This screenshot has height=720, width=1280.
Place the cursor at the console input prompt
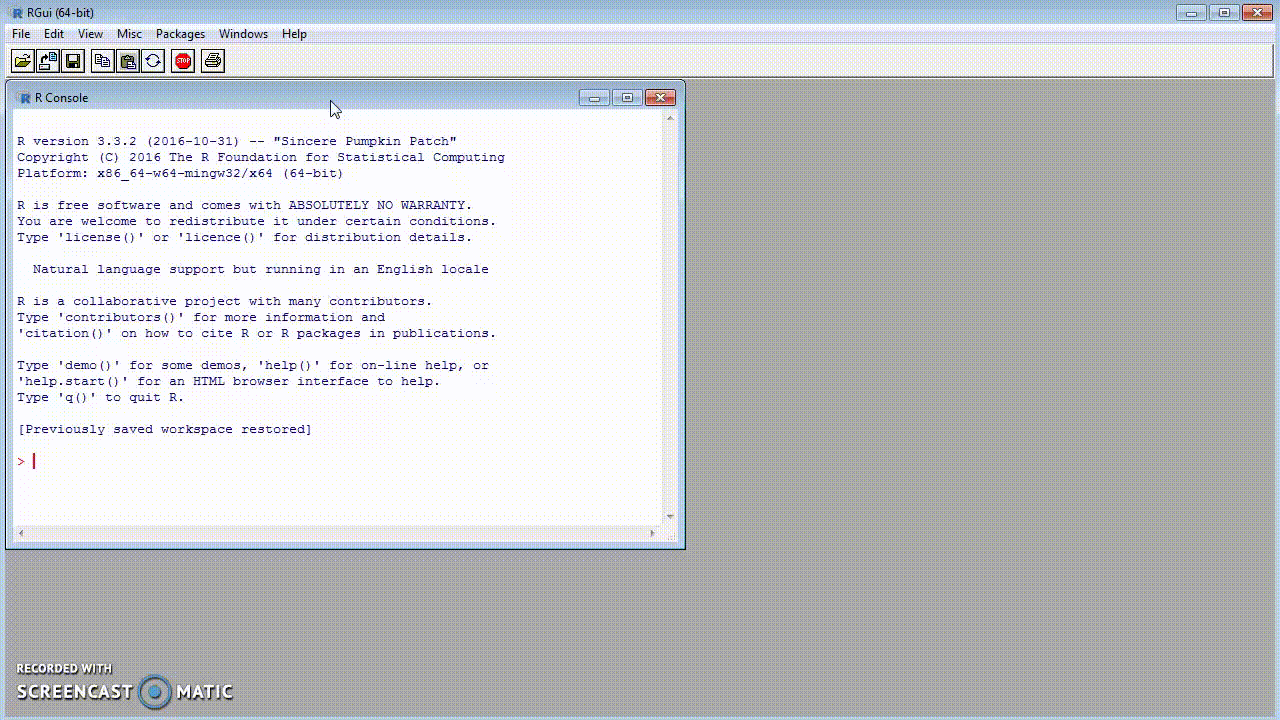[x=33, y=461]
